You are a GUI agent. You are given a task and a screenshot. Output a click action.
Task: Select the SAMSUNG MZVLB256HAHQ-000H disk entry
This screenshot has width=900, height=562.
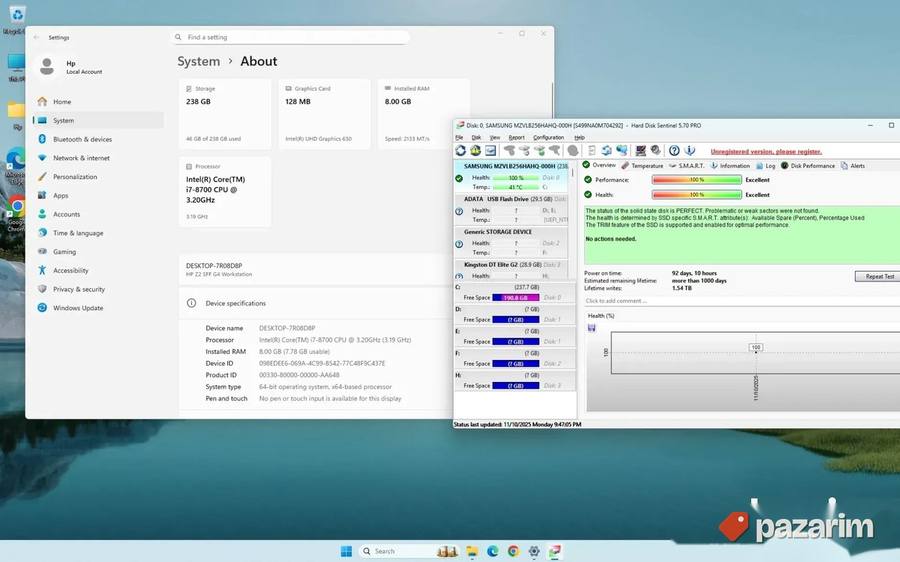[x=512, y=176]
